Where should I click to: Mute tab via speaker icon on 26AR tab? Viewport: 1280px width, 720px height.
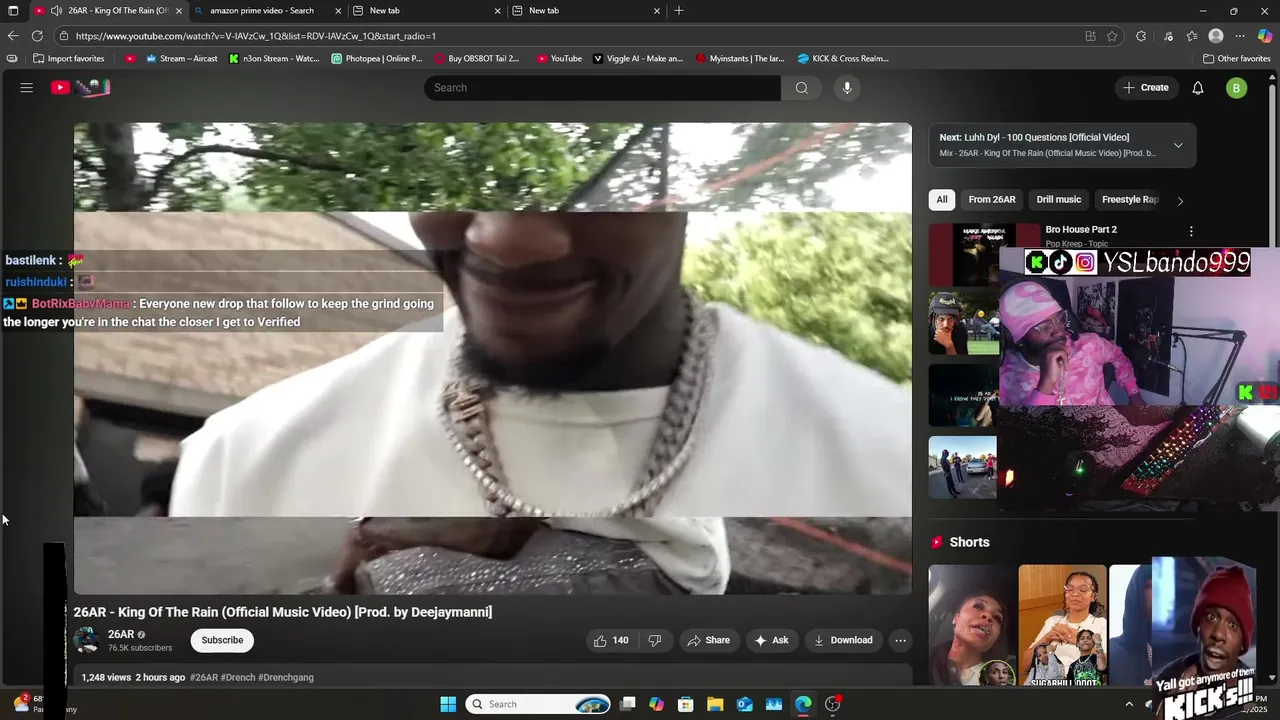pyautogui.click(x=56, y=11)
